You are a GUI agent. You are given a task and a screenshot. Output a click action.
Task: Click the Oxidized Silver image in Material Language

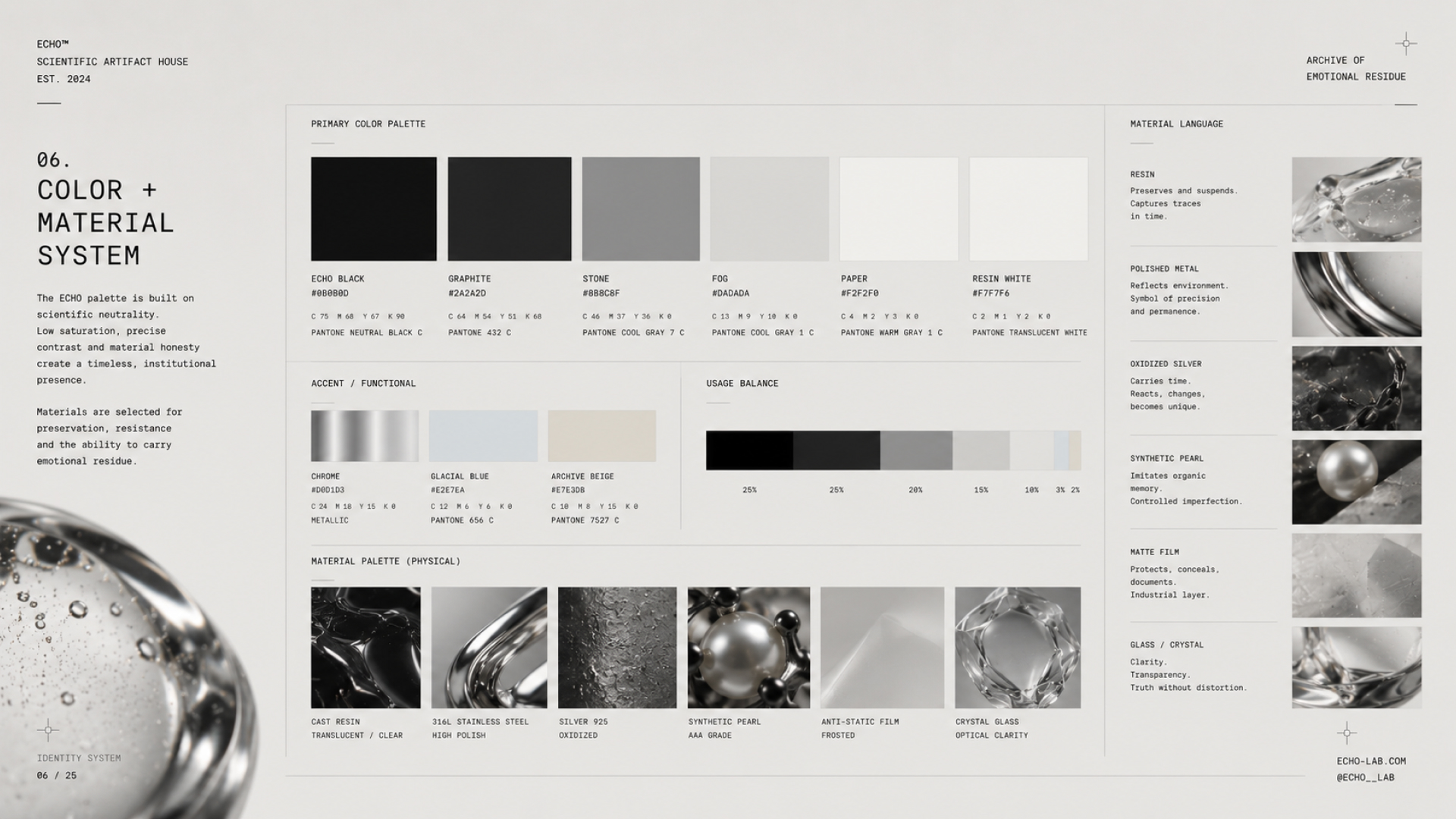[x=1357, y=388]
